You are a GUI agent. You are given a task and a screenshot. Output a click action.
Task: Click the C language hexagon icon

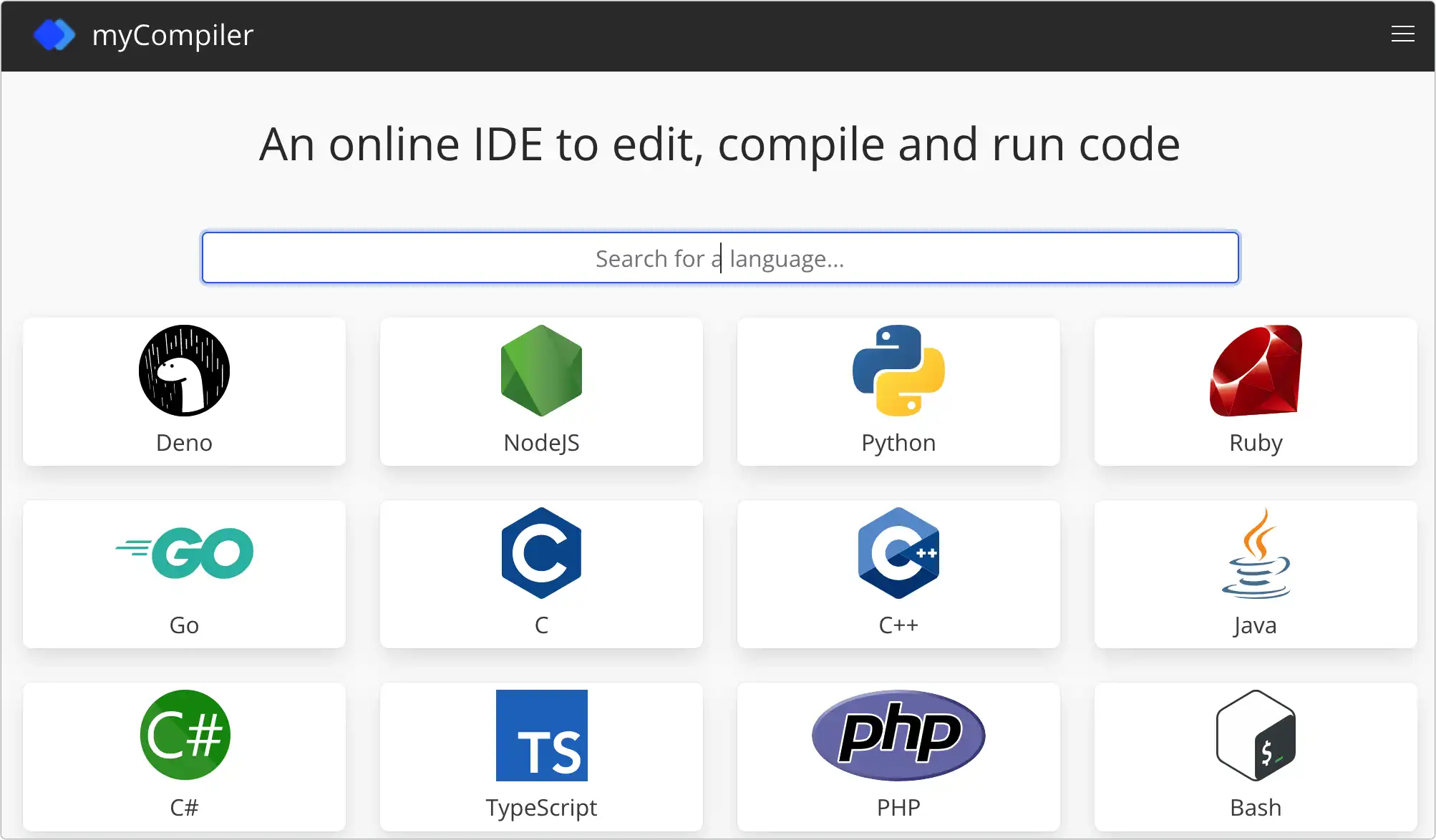(x=541, y=553)
